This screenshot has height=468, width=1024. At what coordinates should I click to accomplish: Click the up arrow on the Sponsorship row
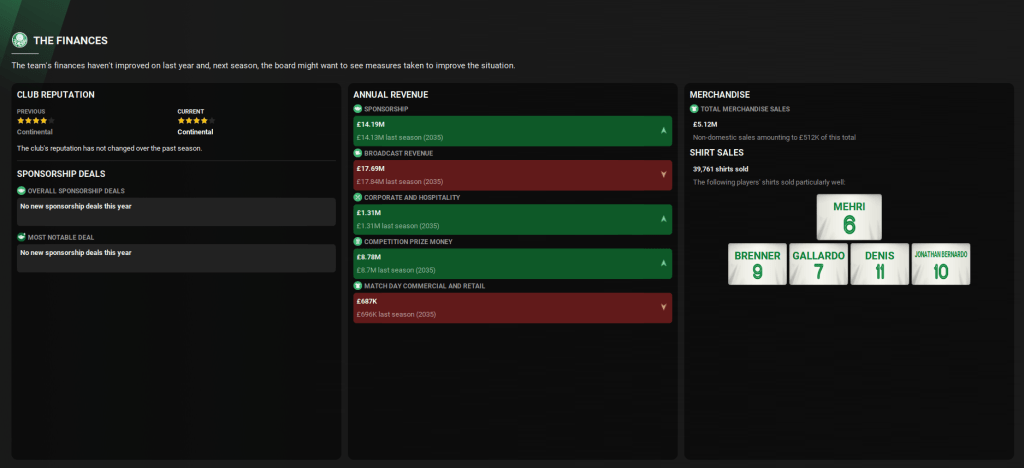click(663, 131)
